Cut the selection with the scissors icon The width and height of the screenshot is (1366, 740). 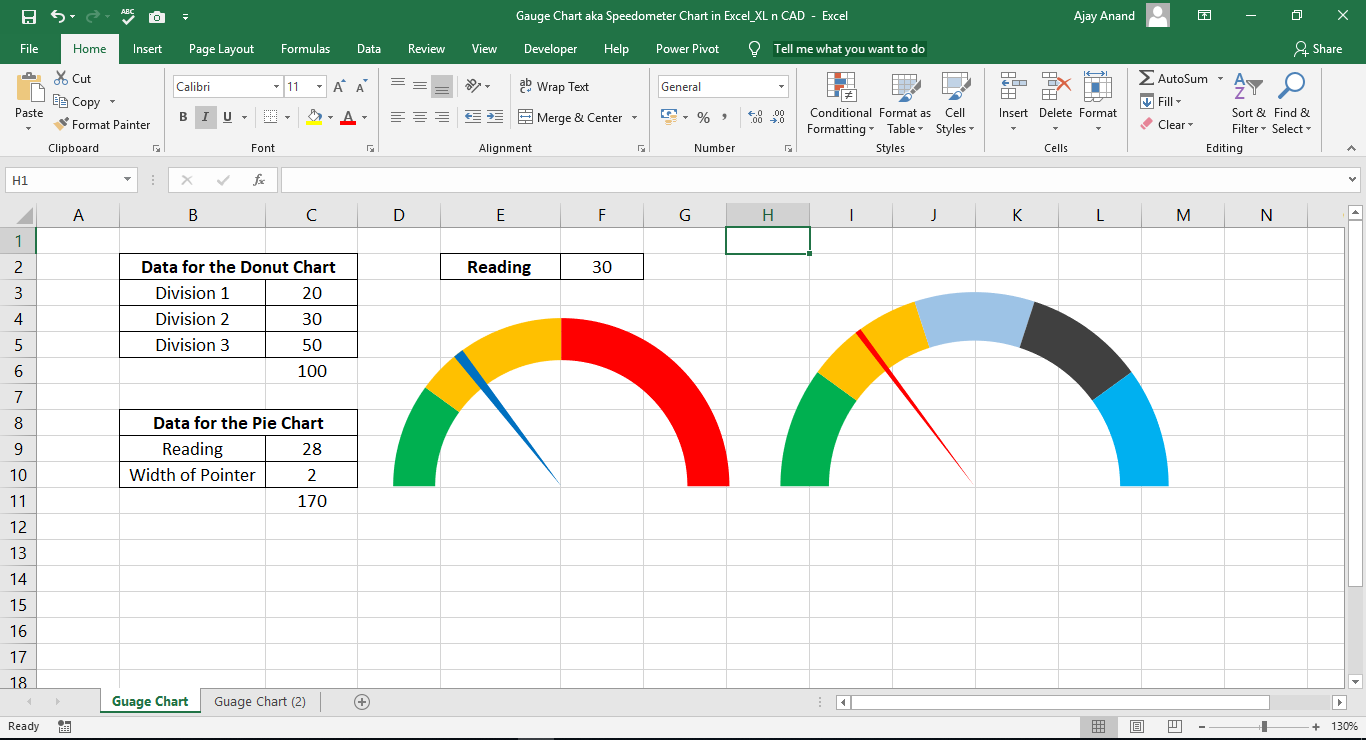(61, 78)
